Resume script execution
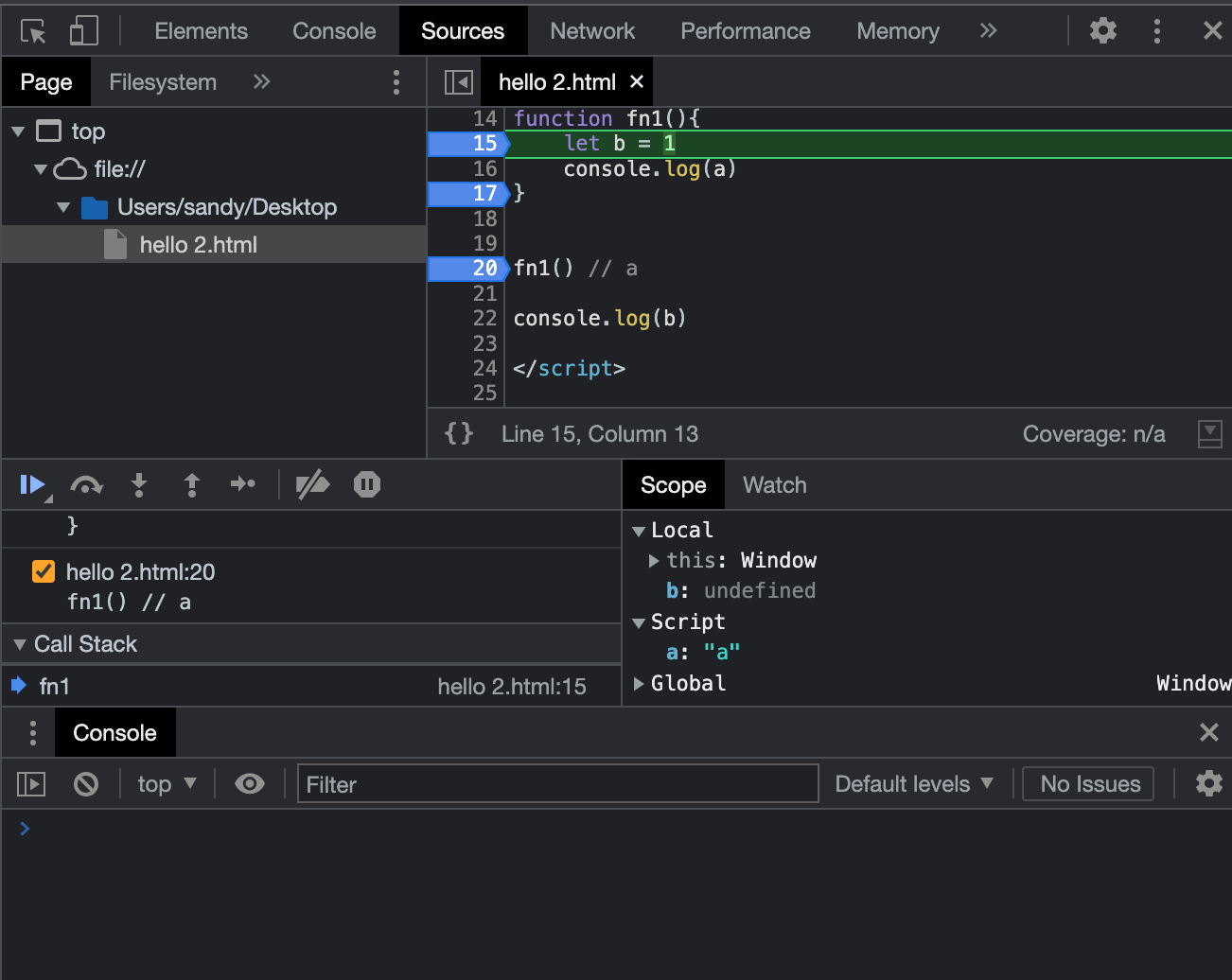The height and width of the screenshot is (980, 1232). click(x=34, y=485)
